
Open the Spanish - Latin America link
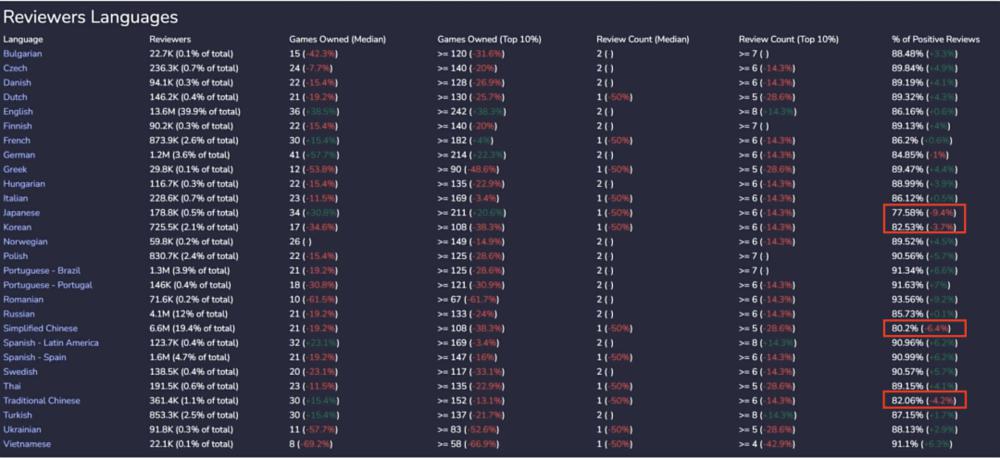coord(51,343)
